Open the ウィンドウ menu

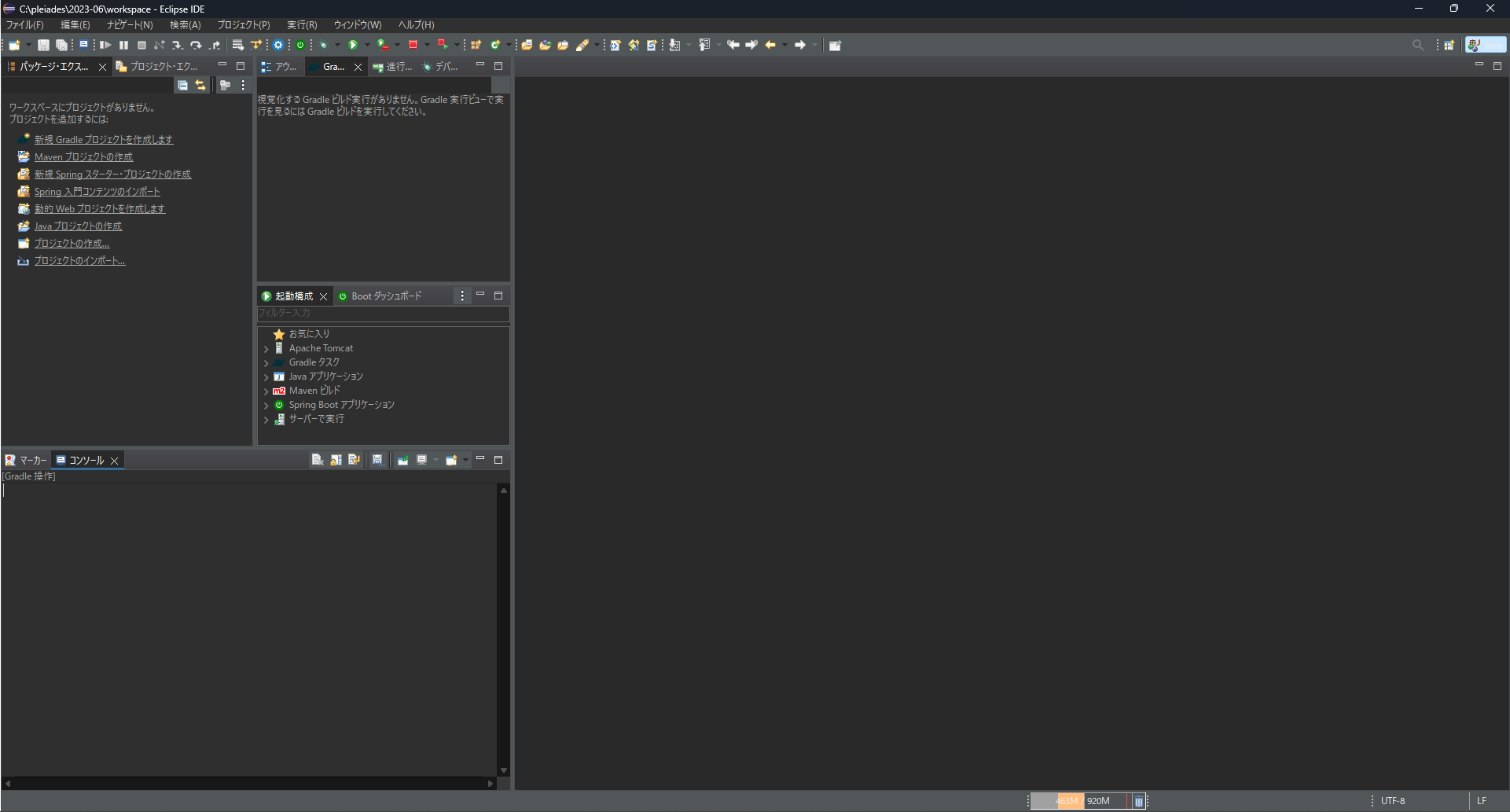point(357,24)
